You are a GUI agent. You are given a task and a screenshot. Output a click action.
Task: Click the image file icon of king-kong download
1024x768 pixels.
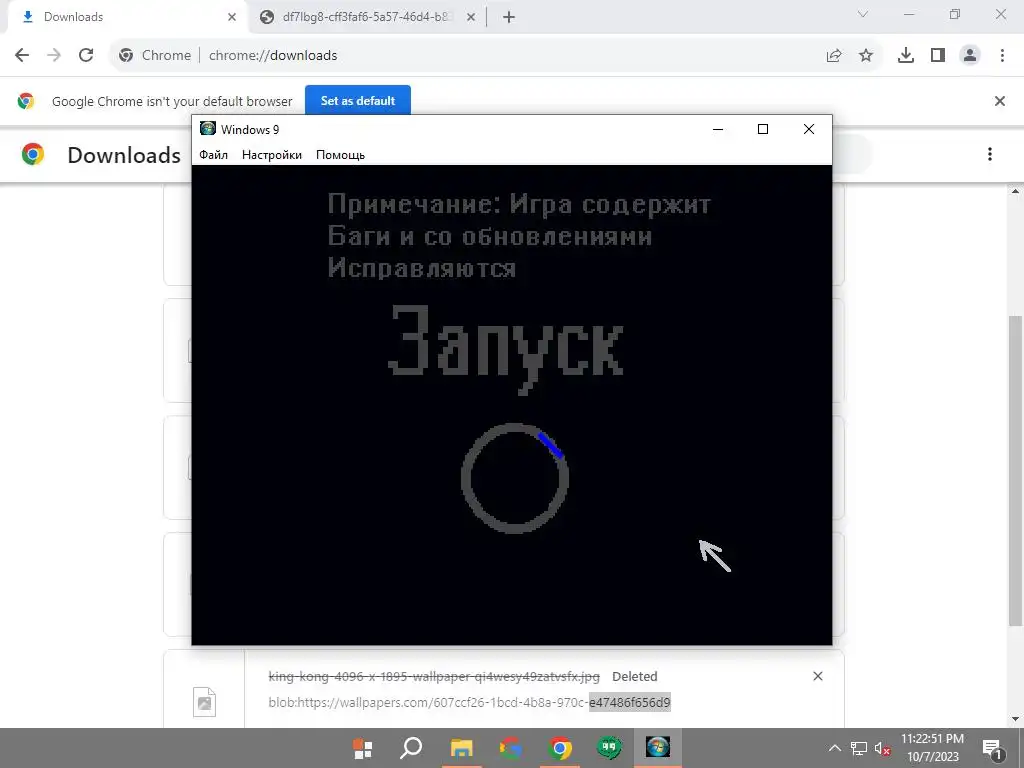tap(204, 703)
